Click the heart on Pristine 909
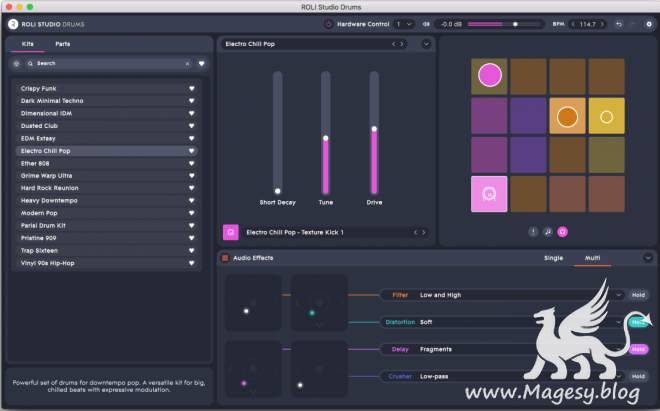The image size is (660, 411). tap(192, 238)
